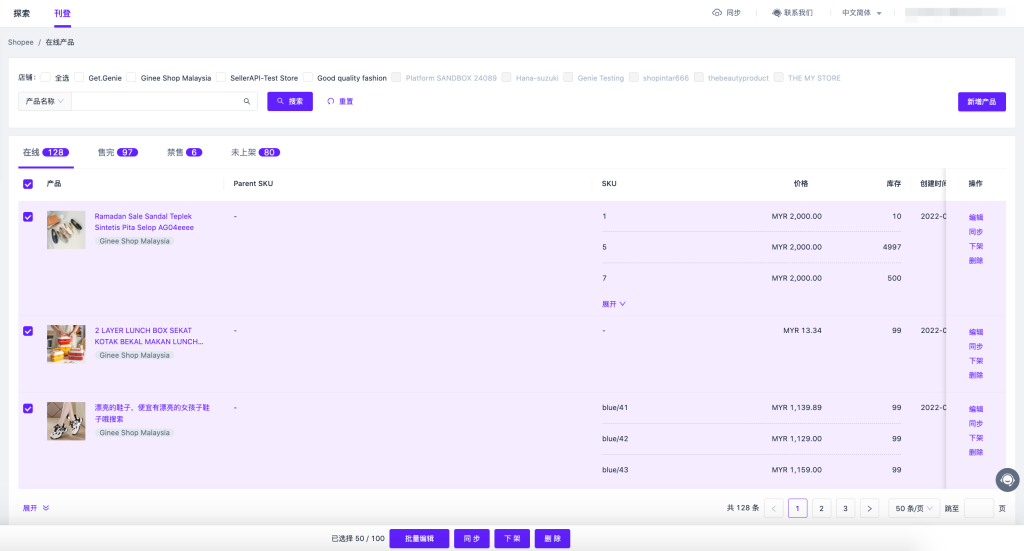Open the floating customer support chat icon
Screen dimensions: 1024x551
tap(1008, 480)
